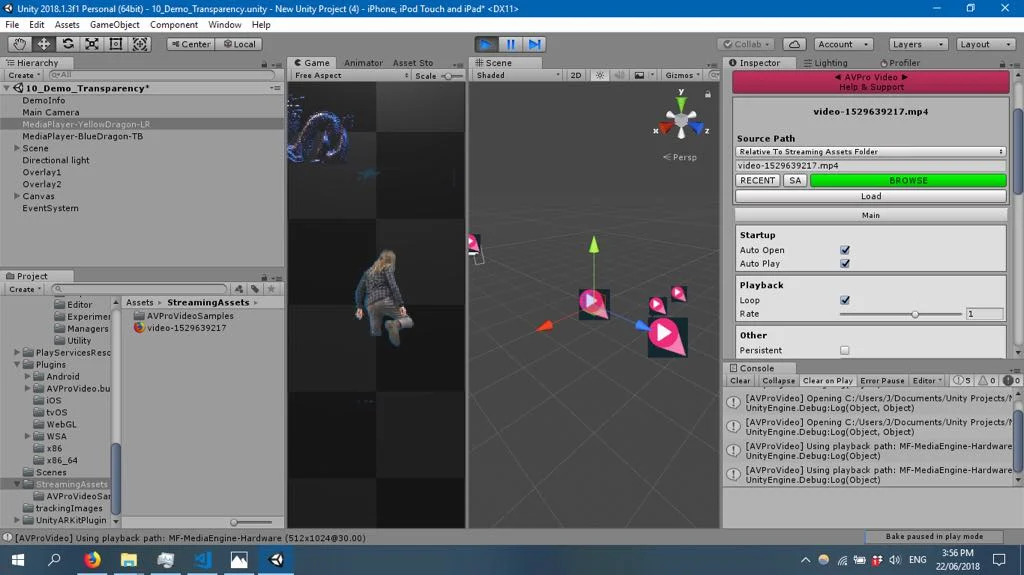Expand the Android folder

[27, 376]
